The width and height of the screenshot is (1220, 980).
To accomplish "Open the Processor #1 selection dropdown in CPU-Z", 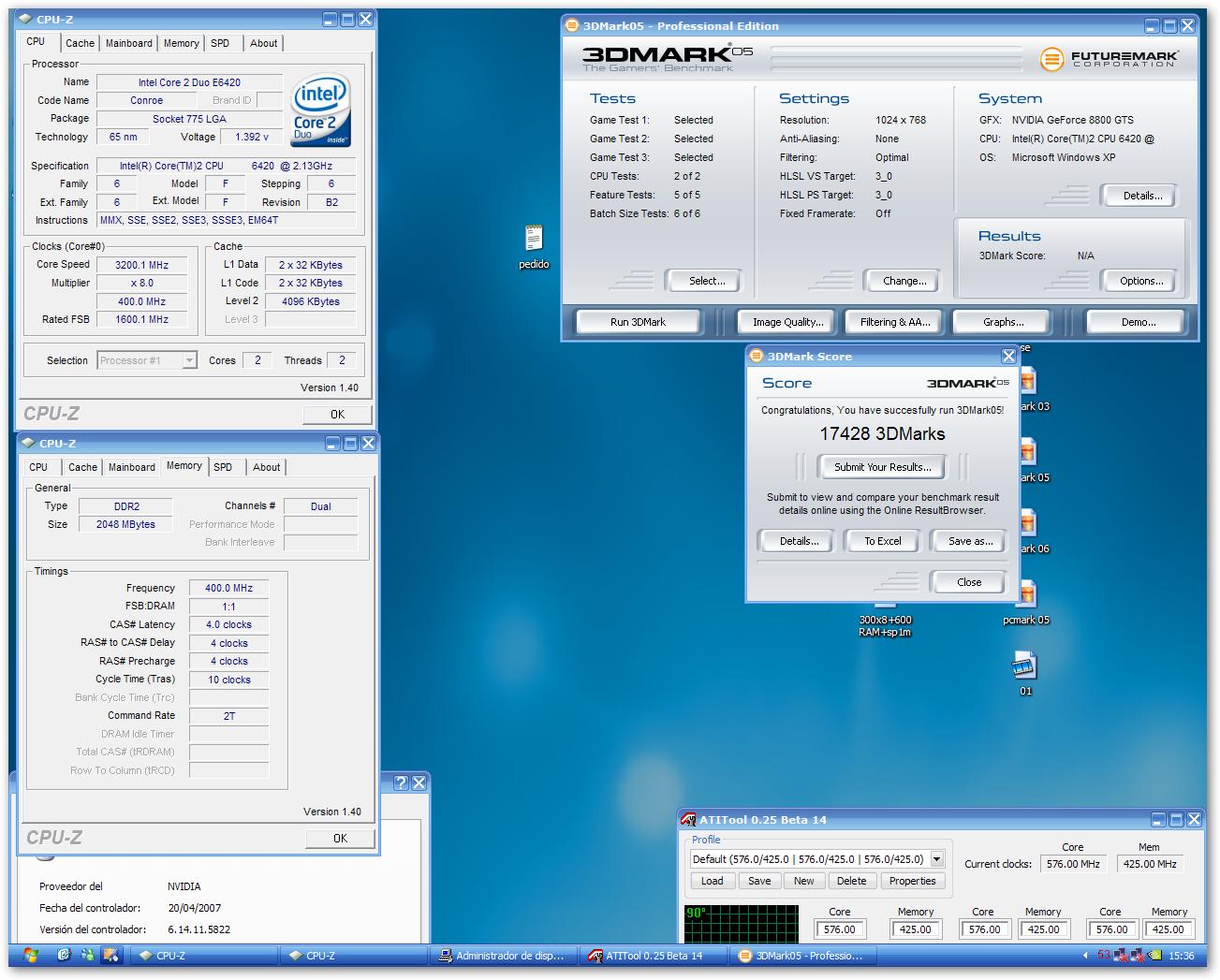I will (189, 360).
